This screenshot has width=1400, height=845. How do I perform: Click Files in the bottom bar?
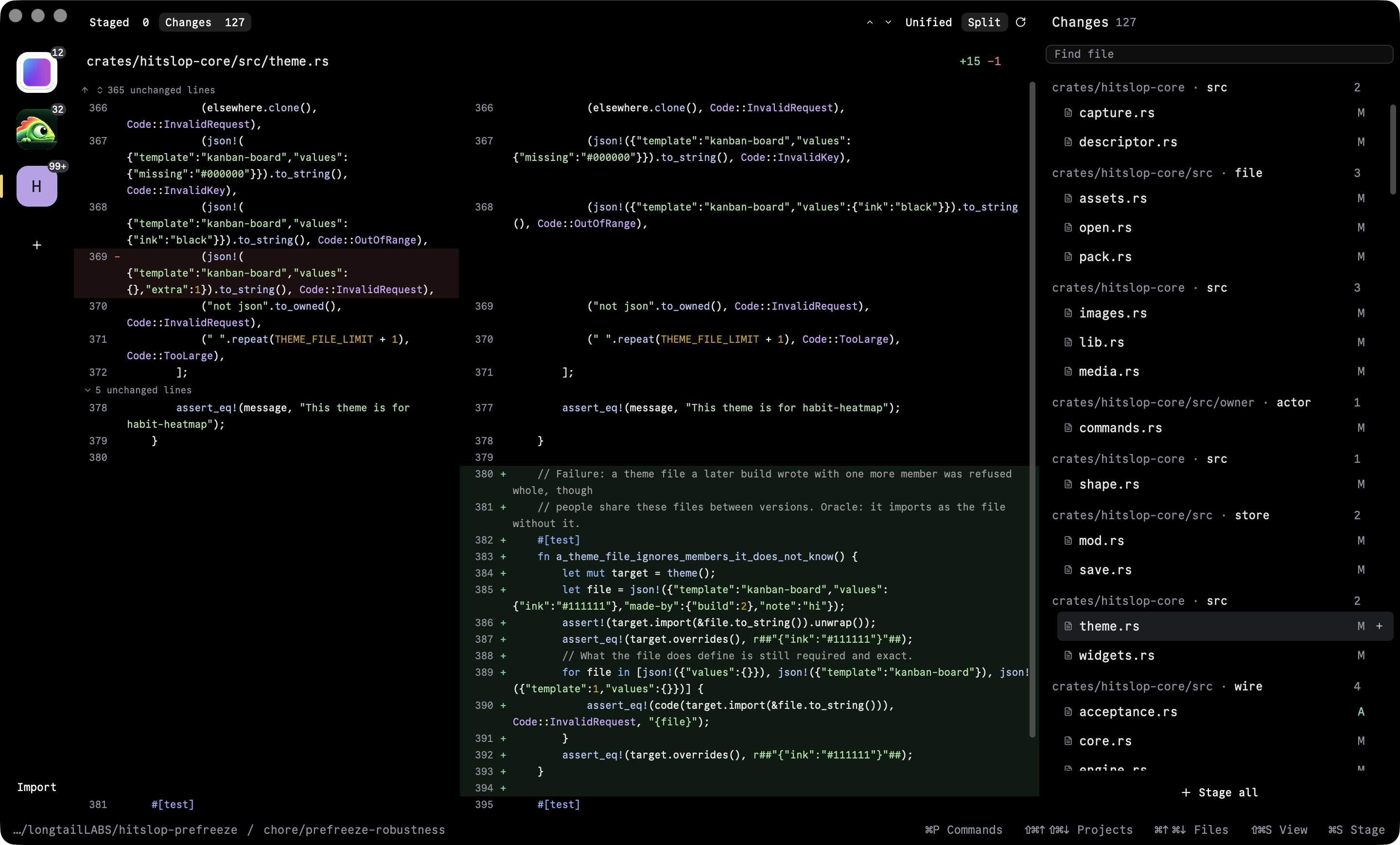point(1191,829)
